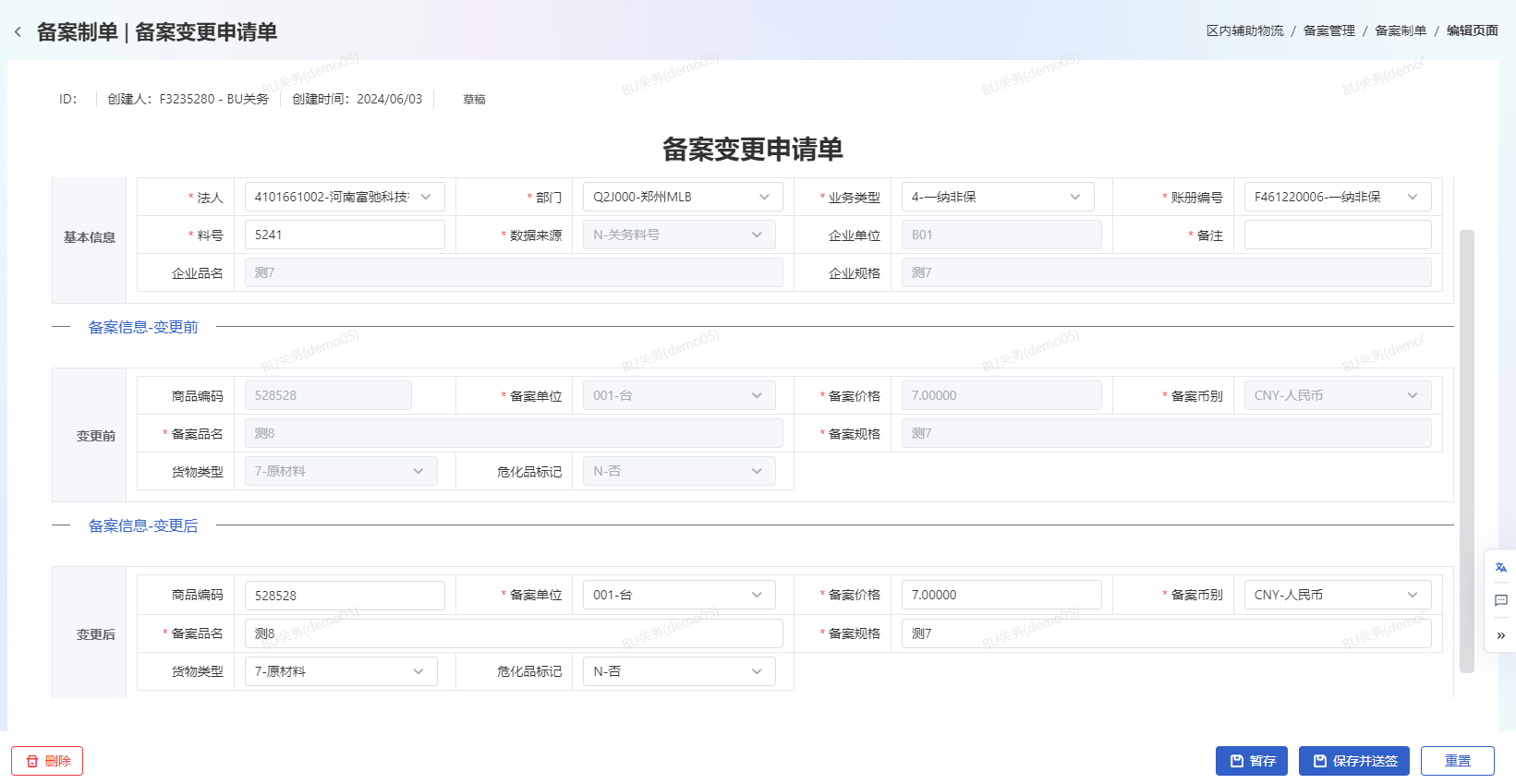
Task: Open the comment message icon
Action: [1500, 600]
